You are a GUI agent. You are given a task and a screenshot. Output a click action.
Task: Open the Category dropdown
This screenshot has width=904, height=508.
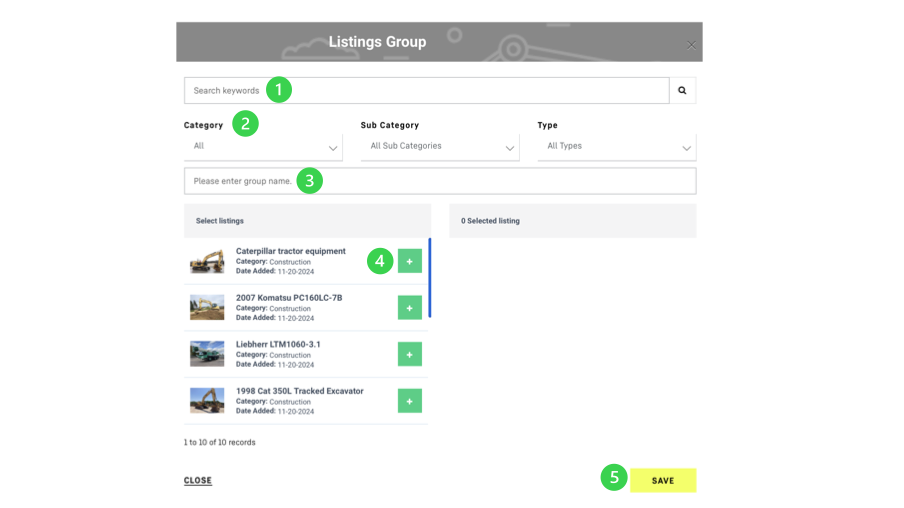coord(262,146)
